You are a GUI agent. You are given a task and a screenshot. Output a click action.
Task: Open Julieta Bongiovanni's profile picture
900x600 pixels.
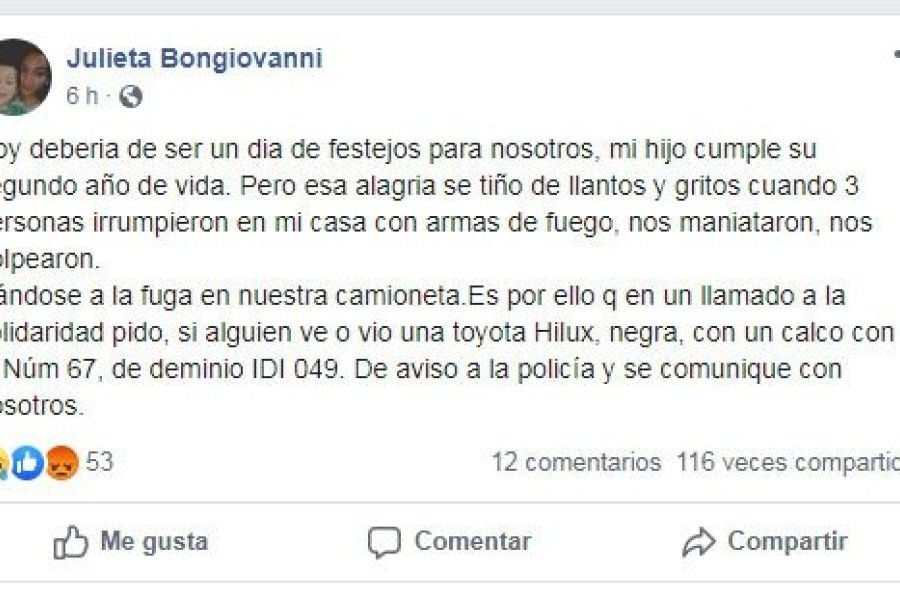pyautogui.click(x=24, y=77)
